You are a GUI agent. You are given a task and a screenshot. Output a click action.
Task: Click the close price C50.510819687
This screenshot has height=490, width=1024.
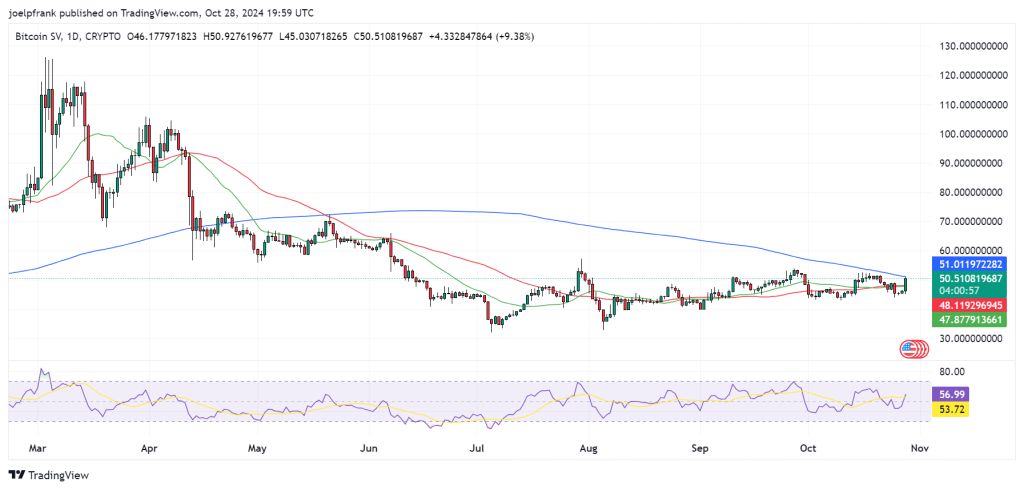tap(389, 37)
